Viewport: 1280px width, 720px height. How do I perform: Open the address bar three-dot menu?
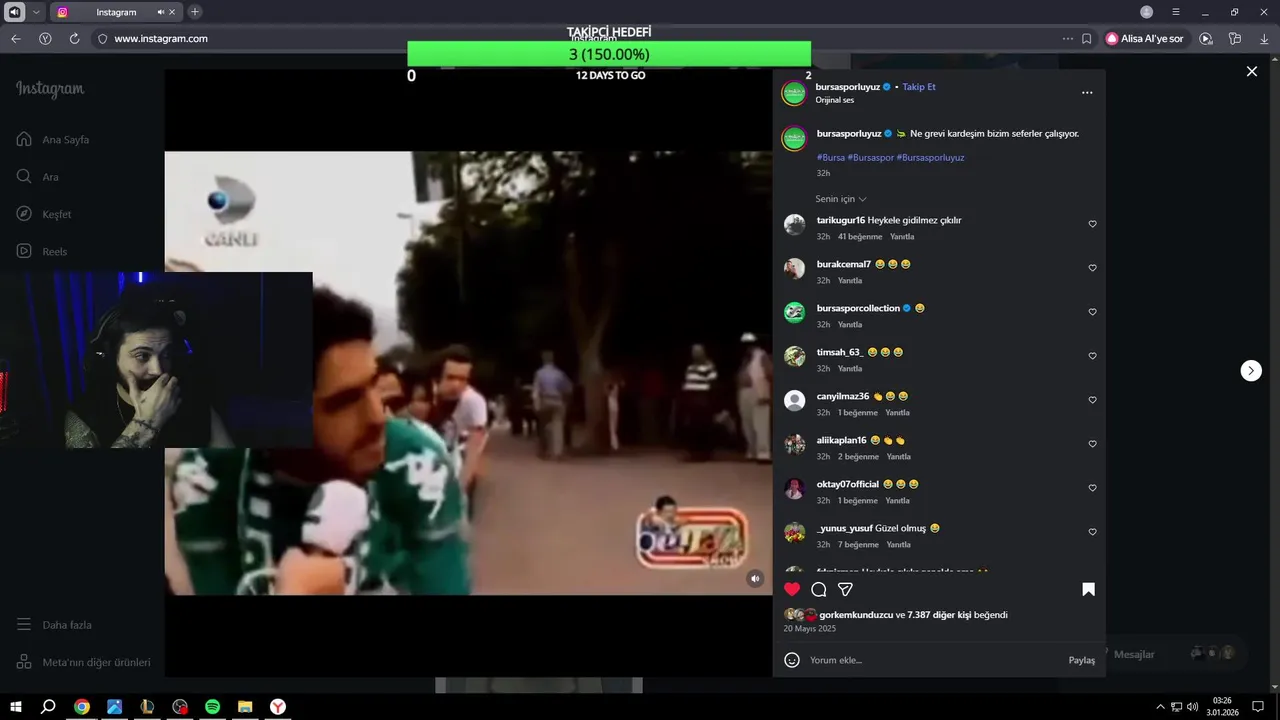(x=1068, y=39)
